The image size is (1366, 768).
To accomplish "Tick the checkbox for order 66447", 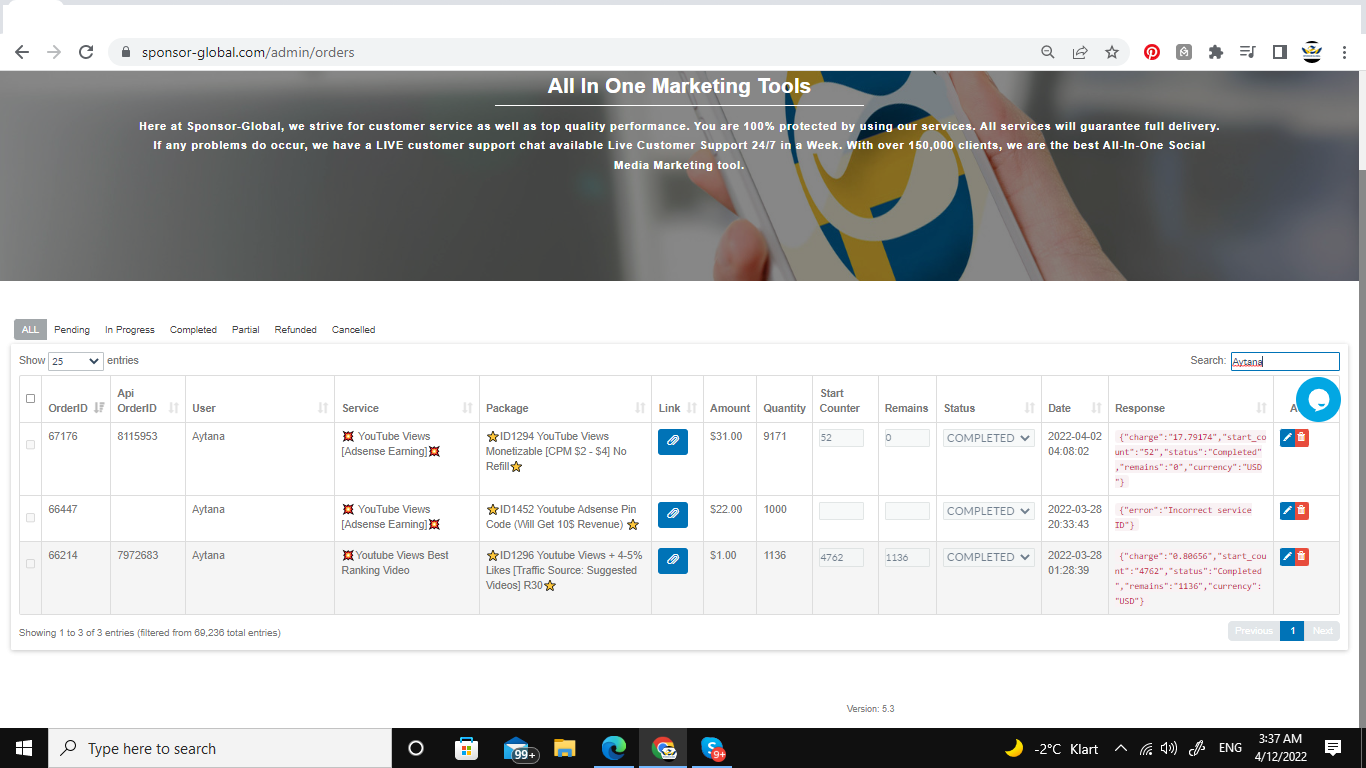I will [30, 518].
